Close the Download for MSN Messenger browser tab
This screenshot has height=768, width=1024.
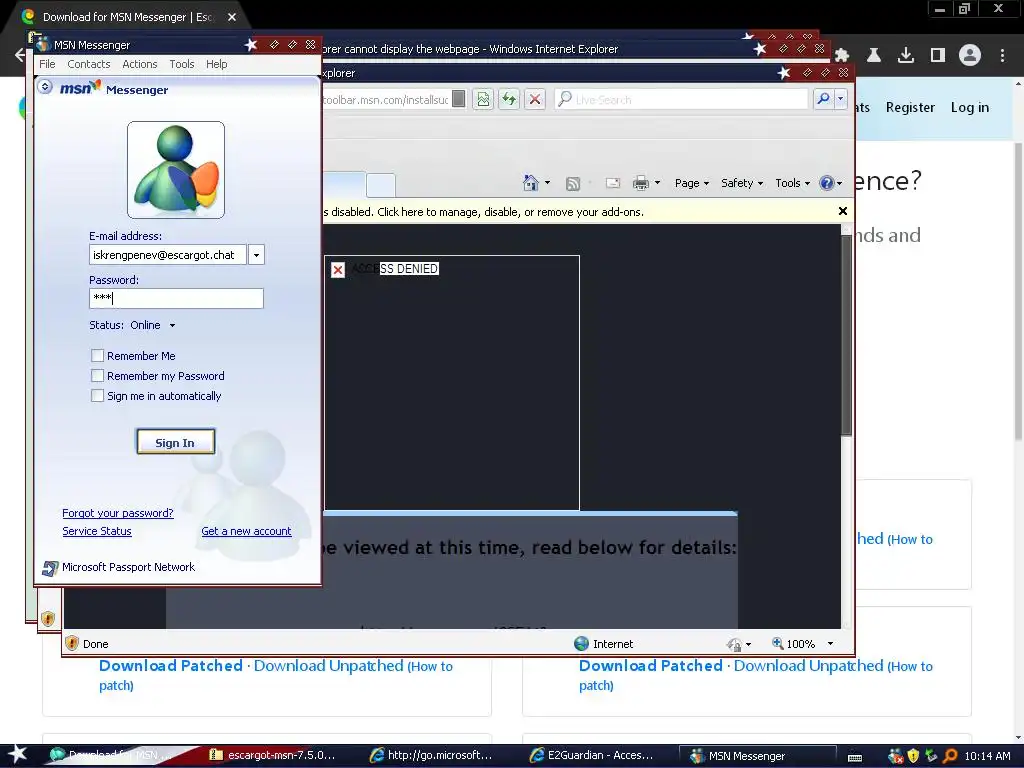click(x=232, y=17)
